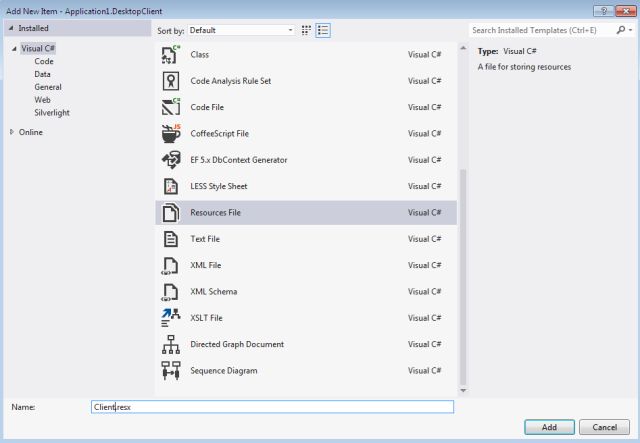Choose the XML File icon

click(170, 265)
